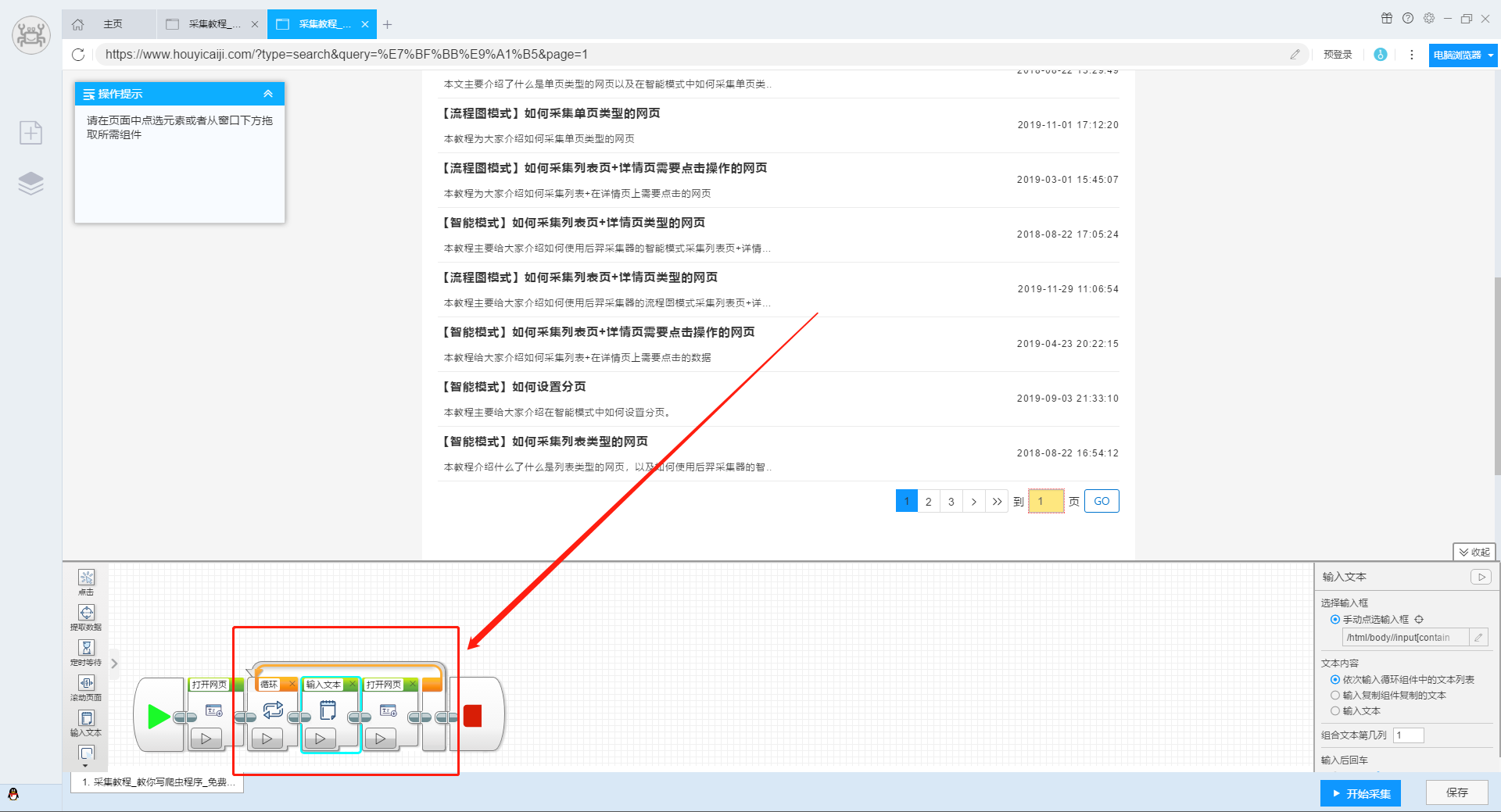This screenshot has width=1501, height=812.
Task: Go to next page with the > arrow
Action: 973,502
